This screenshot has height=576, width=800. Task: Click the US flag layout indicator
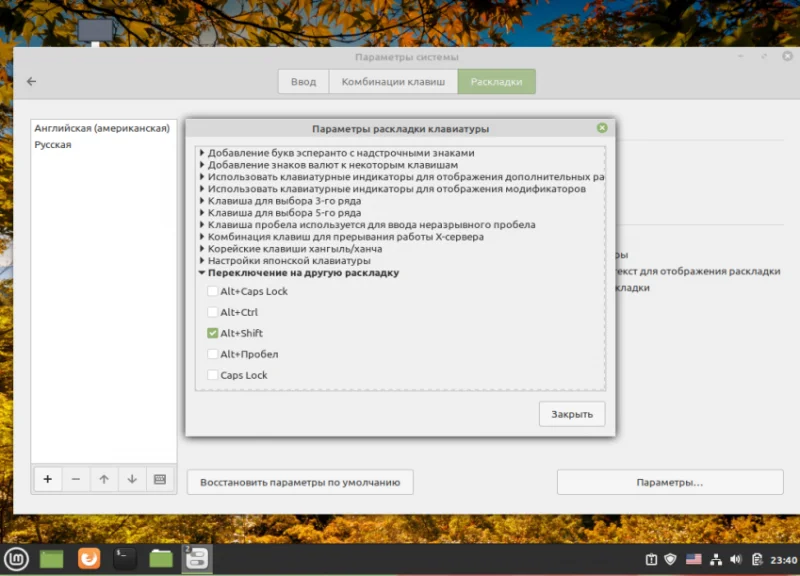[693, 560]
